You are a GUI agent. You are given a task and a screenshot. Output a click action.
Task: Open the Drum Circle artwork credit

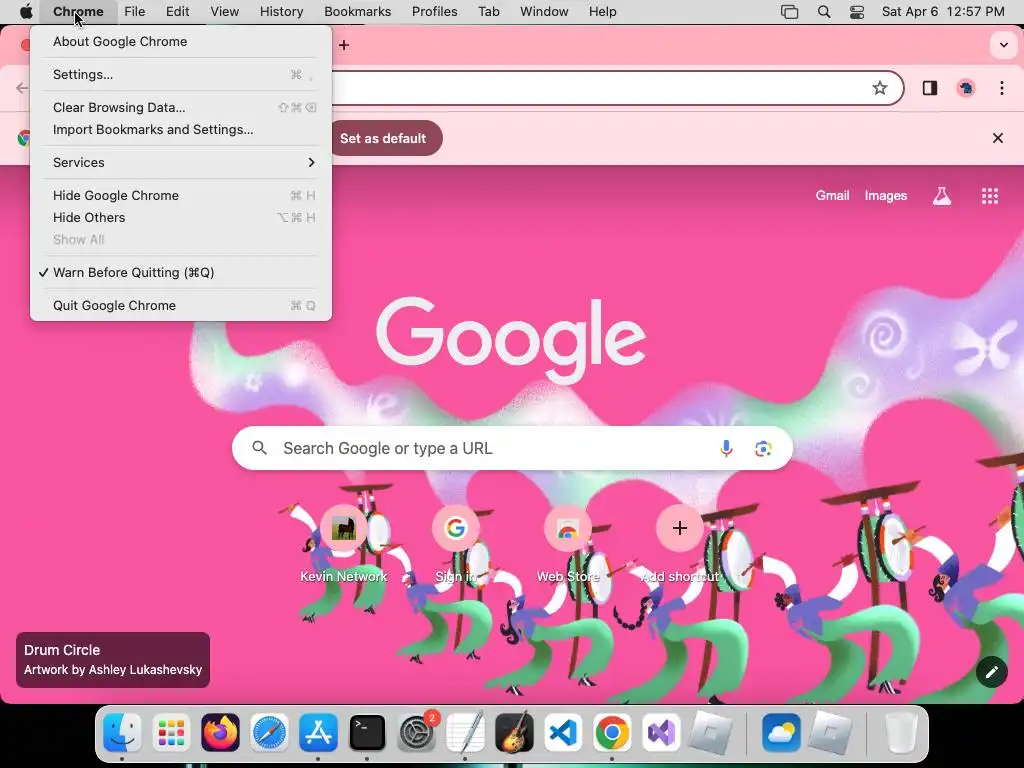113,660
